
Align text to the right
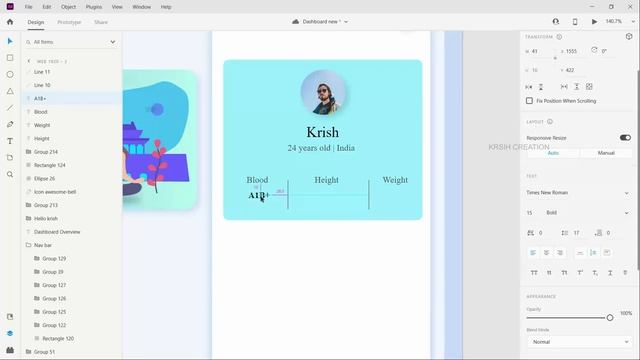click(560, 253)
